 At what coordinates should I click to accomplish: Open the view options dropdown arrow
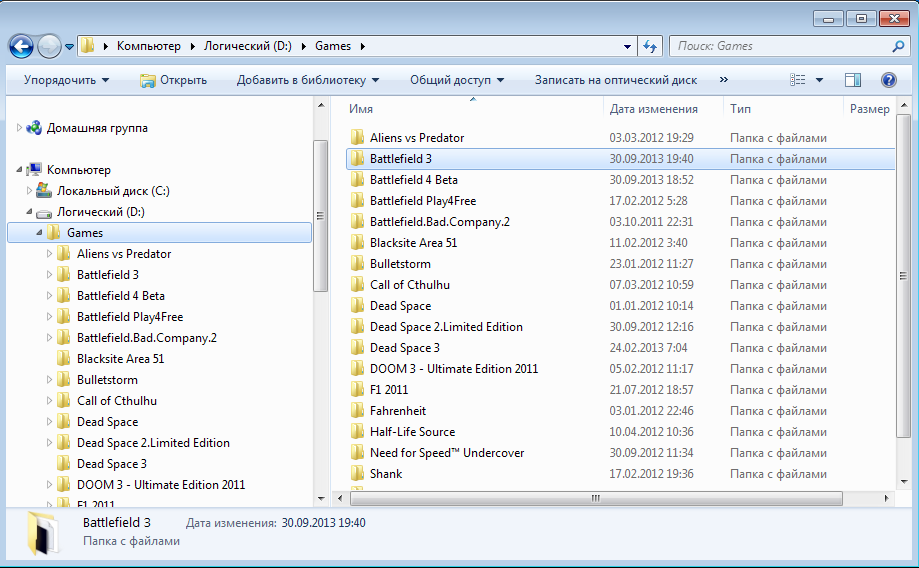tap(819, 80)
